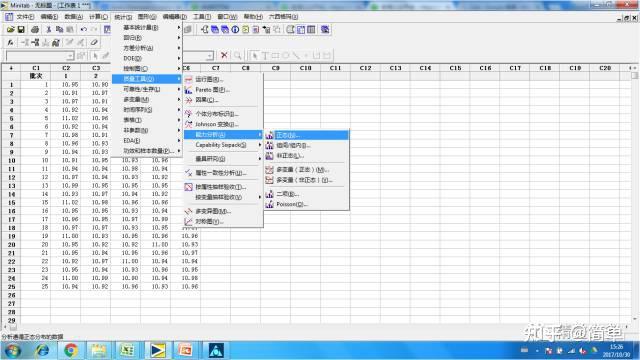Click the magnifier icon next to red X
Viewport: 640px width, 360px height.
click(237, 55)
